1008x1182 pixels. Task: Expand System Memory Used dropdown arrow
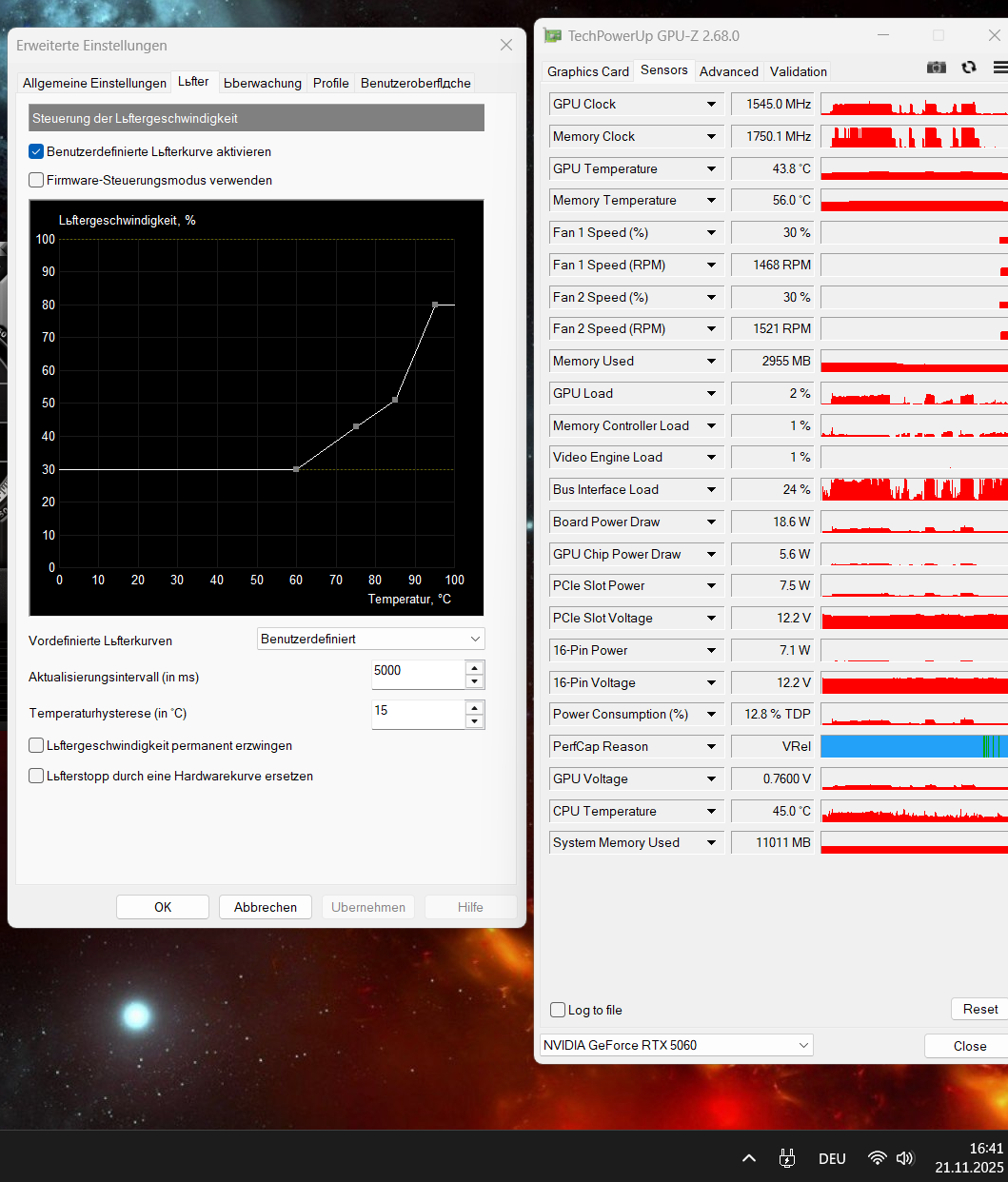click(711, 842)
